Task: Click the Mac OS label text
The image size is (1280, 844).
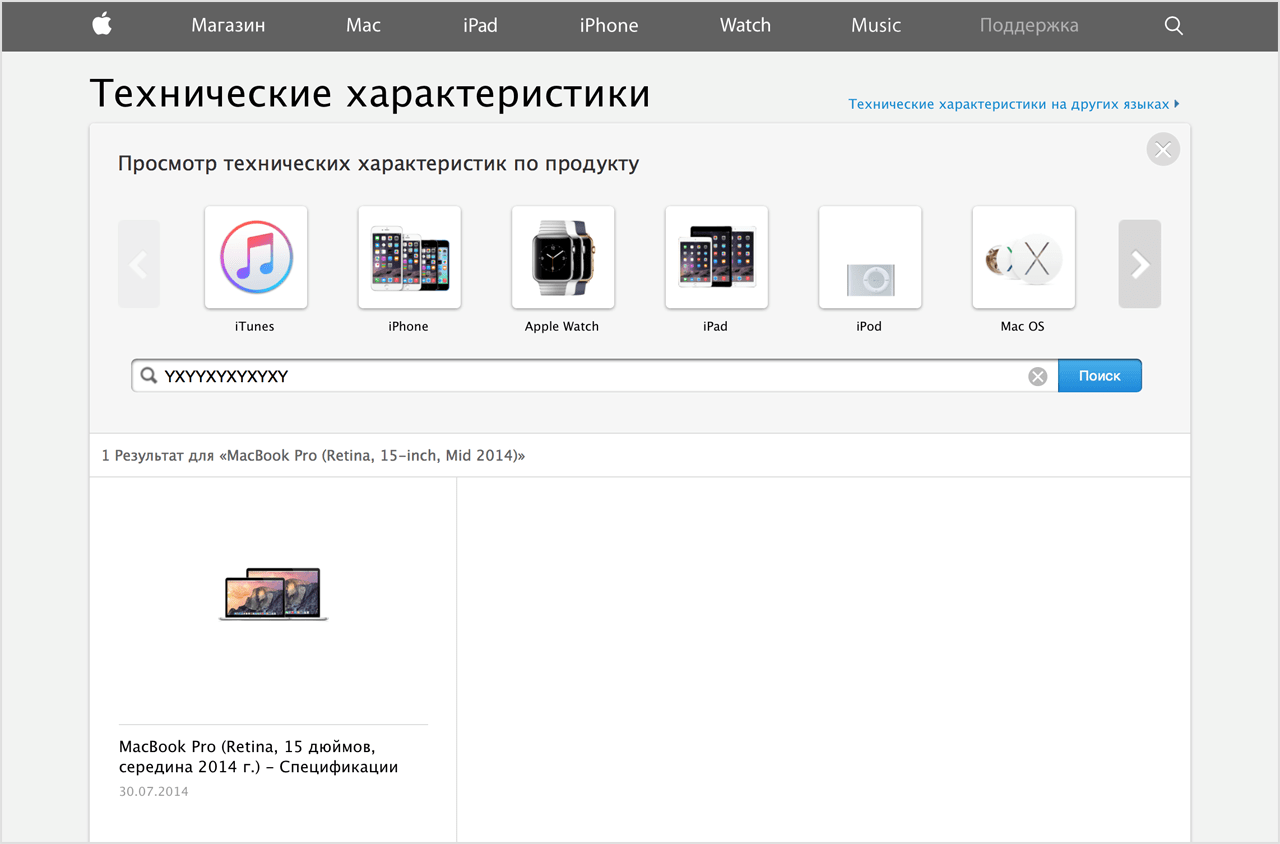Action: (1023, 326)
